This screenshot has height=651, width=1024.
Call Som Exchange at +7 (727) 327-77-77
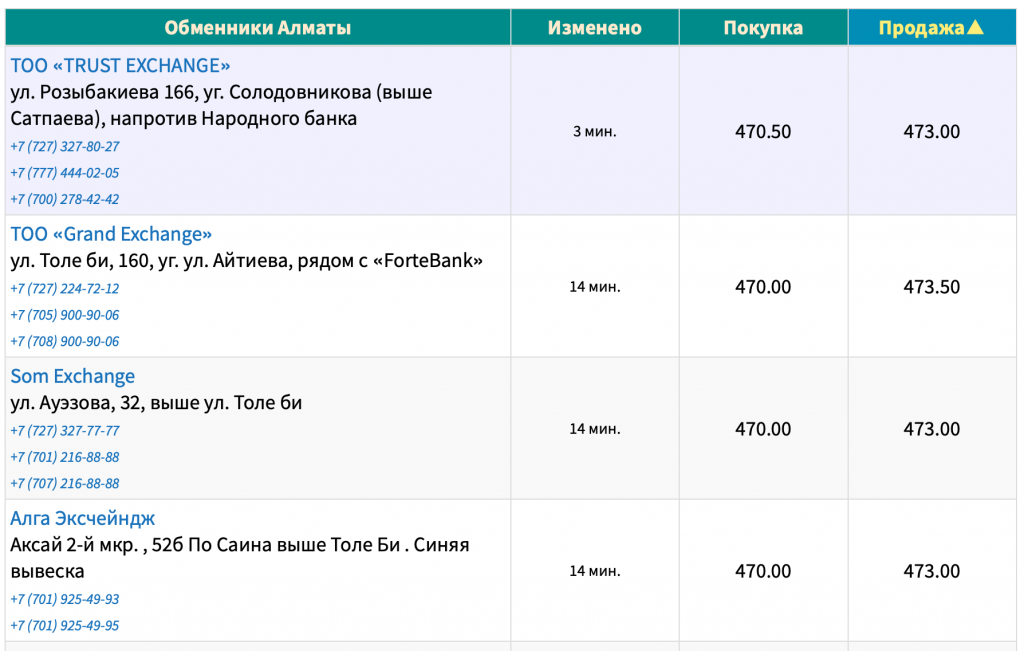(65, 431)
